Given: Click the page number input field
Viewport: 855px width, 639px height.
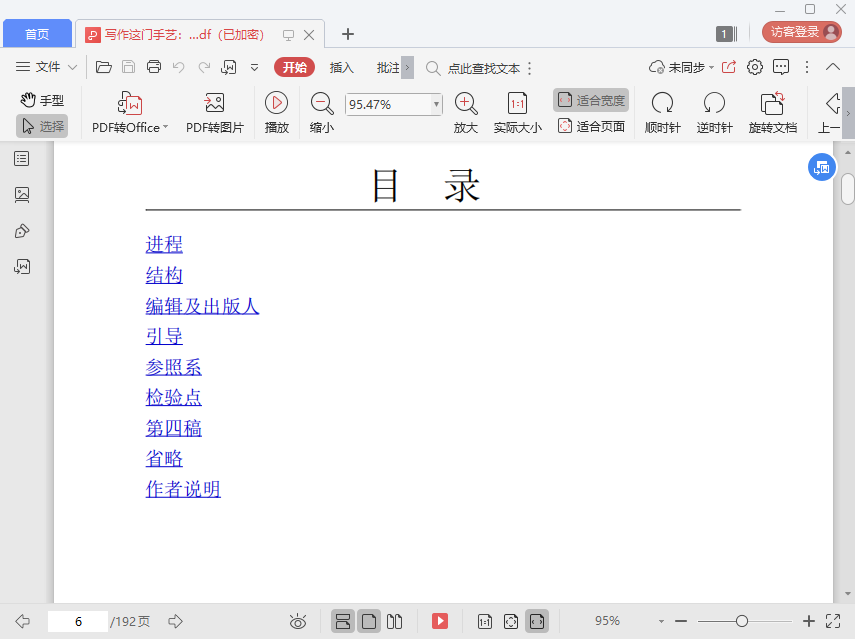Looking at the screenshot, I should pyautogui.click(x=78, y=621).
